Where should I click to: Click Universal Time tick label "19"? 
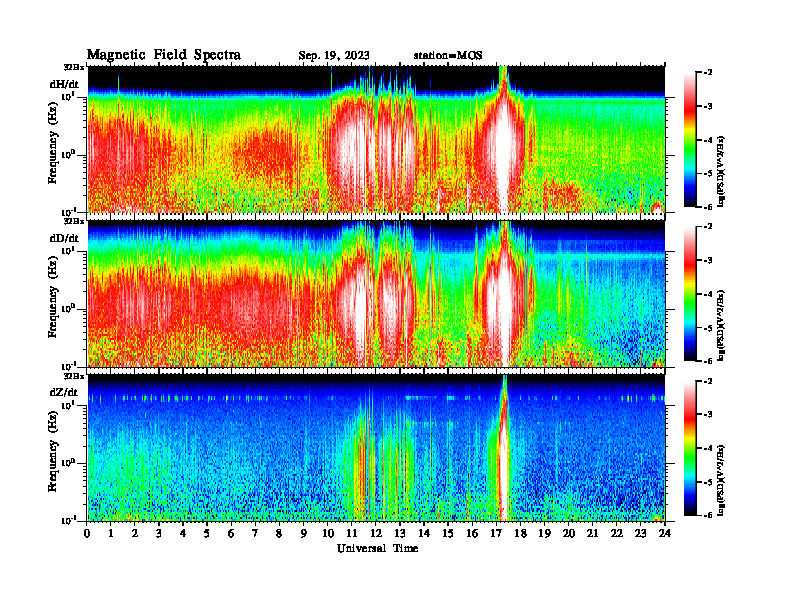pos(544,534)
